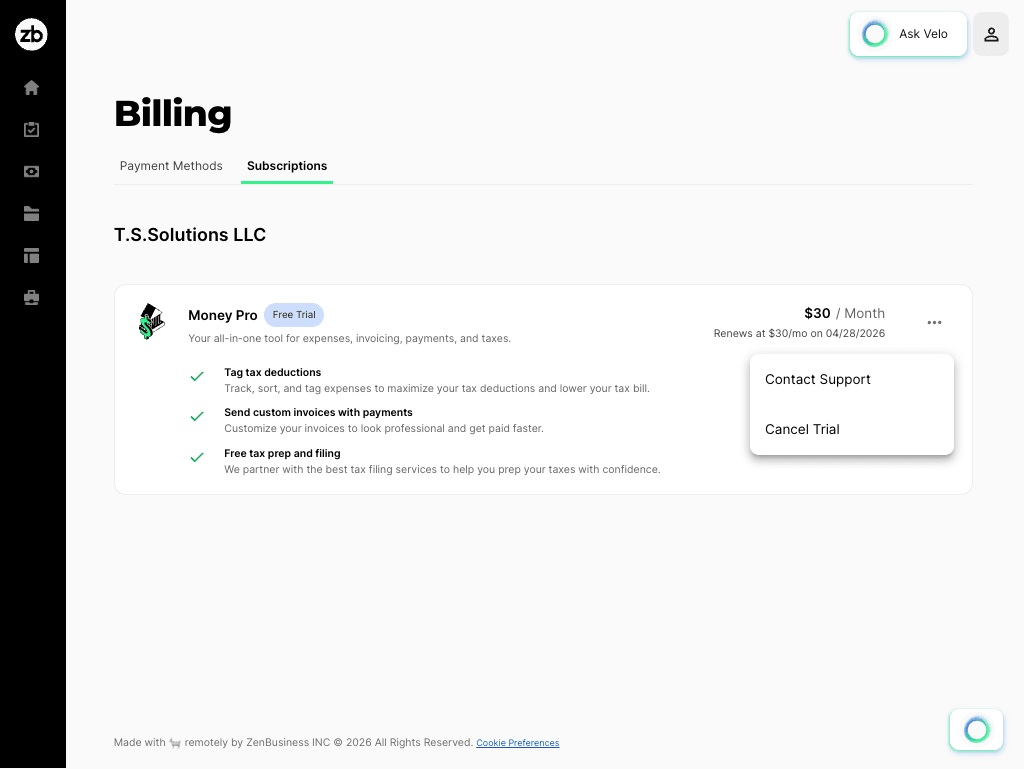Open the money/finances sidebar icon
This screenshot has width=1024, height=769.
pyautogui.click(x=31, y=171)
